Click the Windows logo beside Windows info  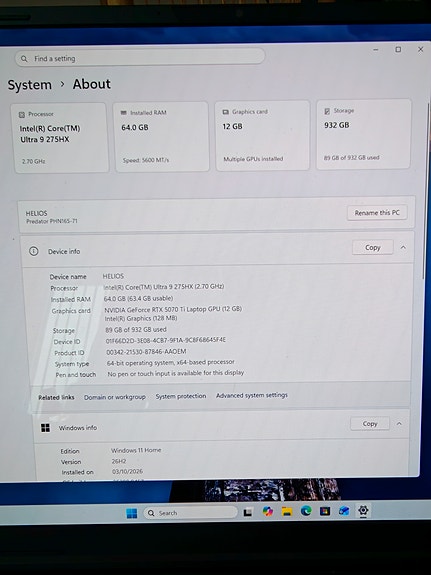point(45,428)
